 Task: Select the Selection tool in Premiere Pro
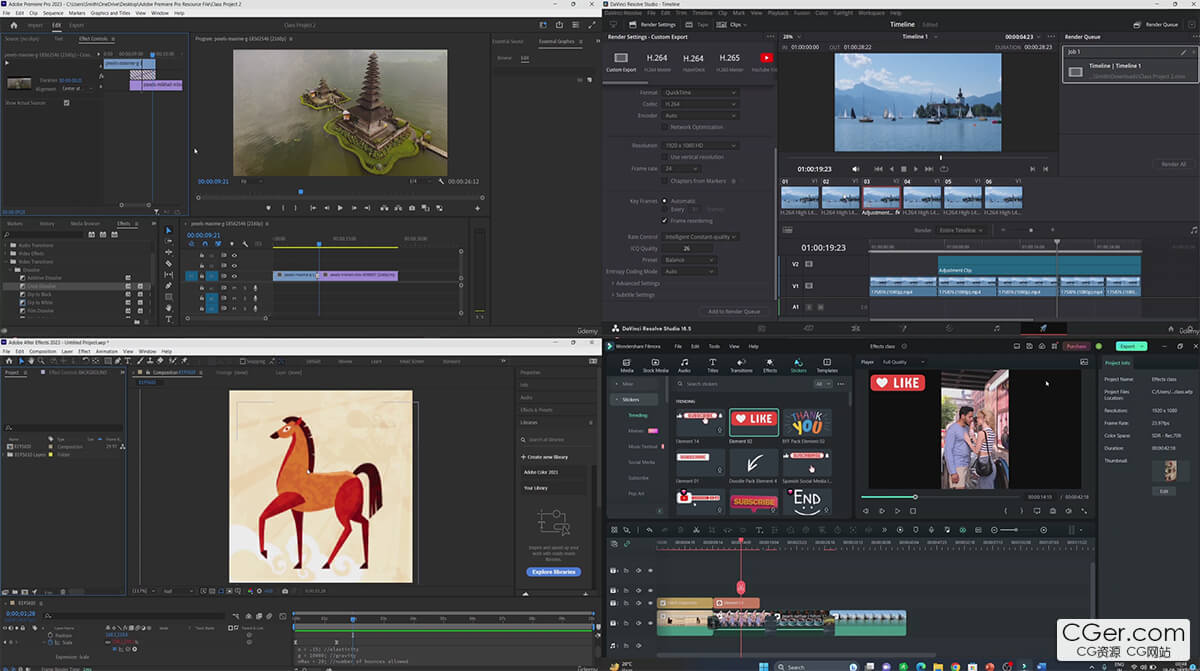(x=168, y=231)
